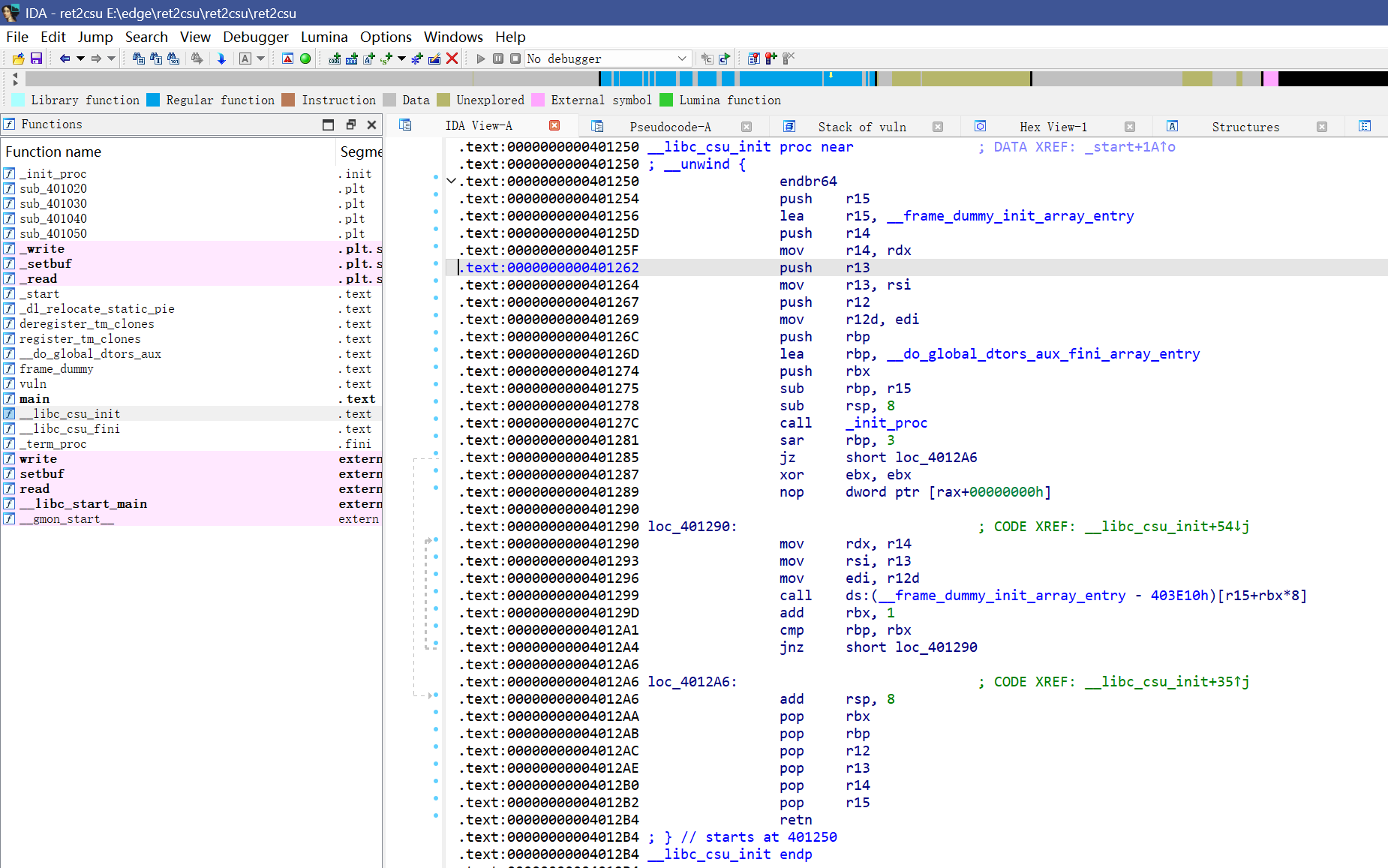Start process with the play button
The width and height of the screenshot is (1388, 868).
tap(481, 59)
